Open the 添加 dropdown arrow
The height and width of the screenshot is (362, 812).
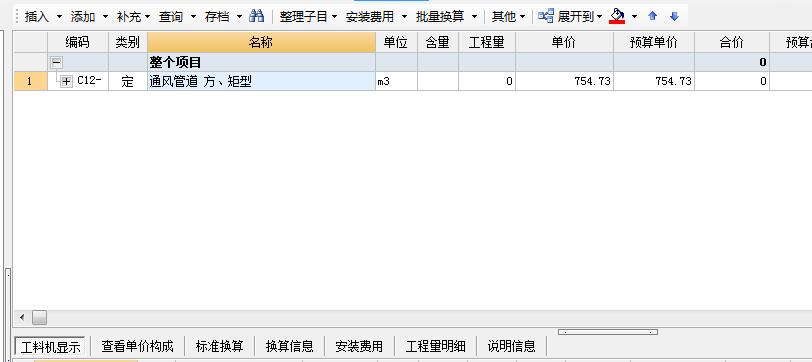click(x=105, y=17)
